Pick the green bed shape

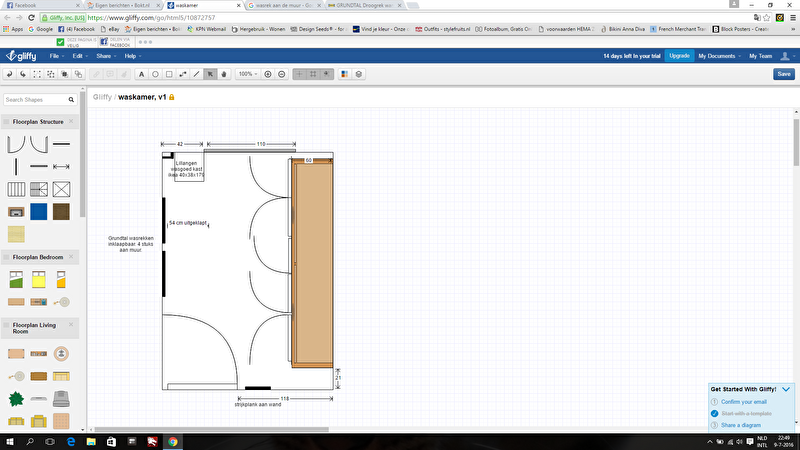tap(16, 280)
